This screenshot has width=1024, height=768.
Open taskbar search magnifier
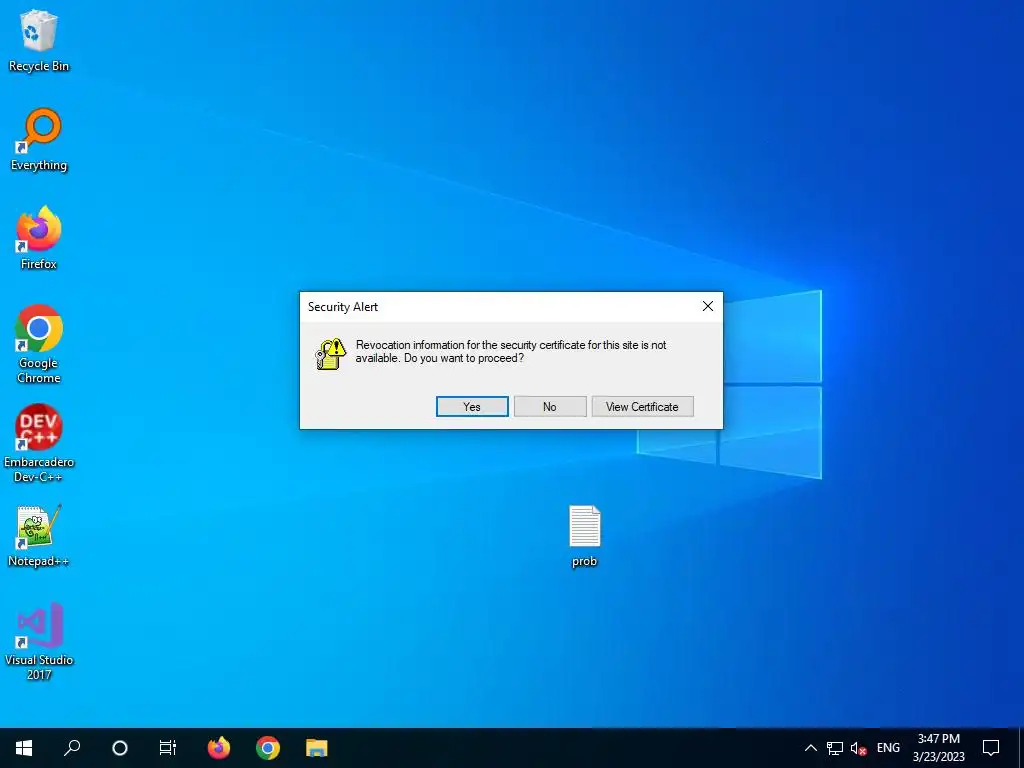(x=72, y=748)
